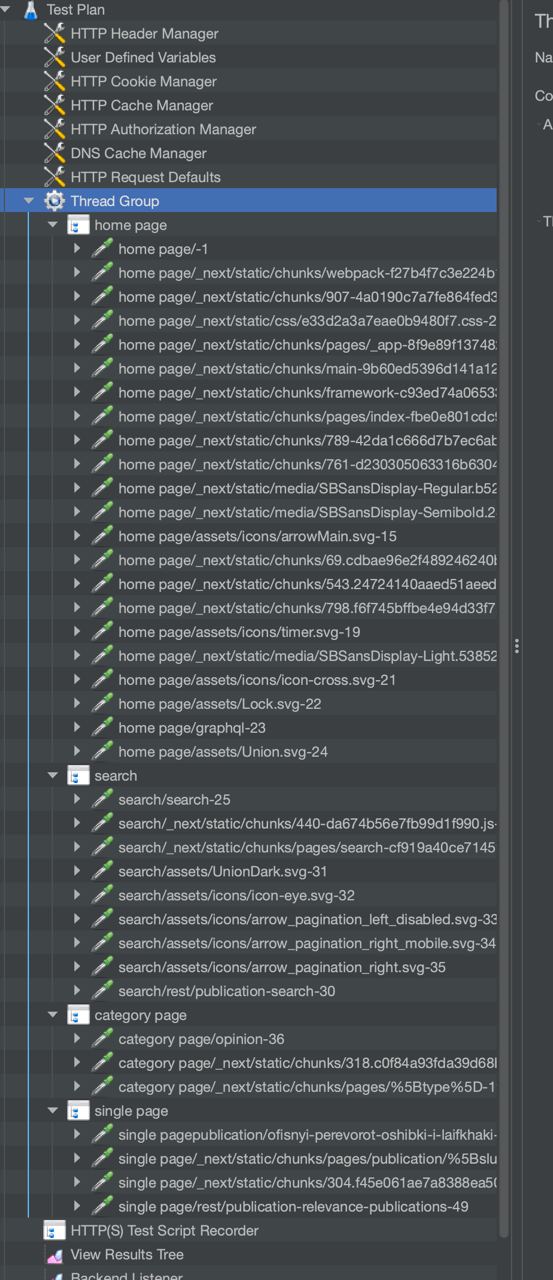Click the User Defined Variables icon
553x1280 pixels.
point(55,57)
